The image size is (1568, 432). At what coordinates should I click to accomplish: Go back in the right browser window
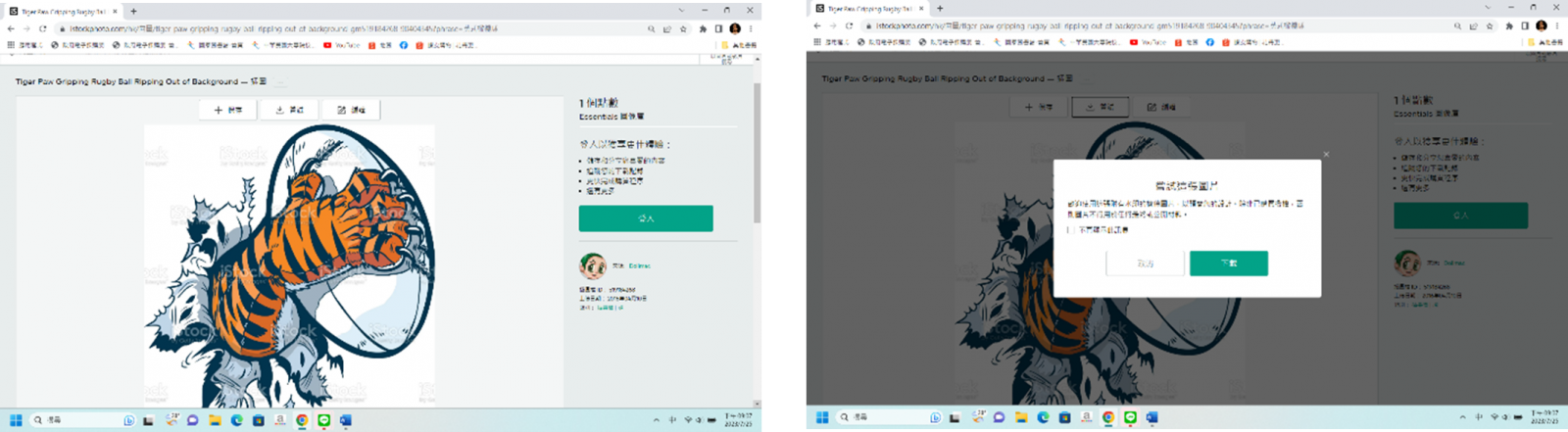coord(817,25)
